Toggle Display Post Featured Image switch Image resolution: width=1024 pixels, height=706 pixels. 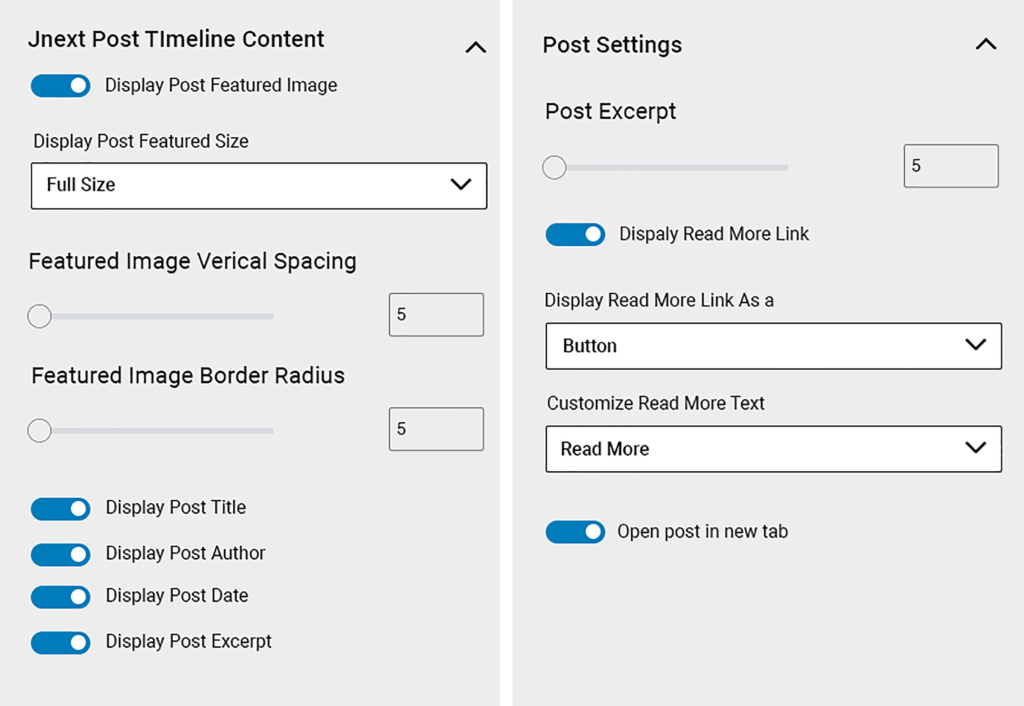tap(61, 86)
